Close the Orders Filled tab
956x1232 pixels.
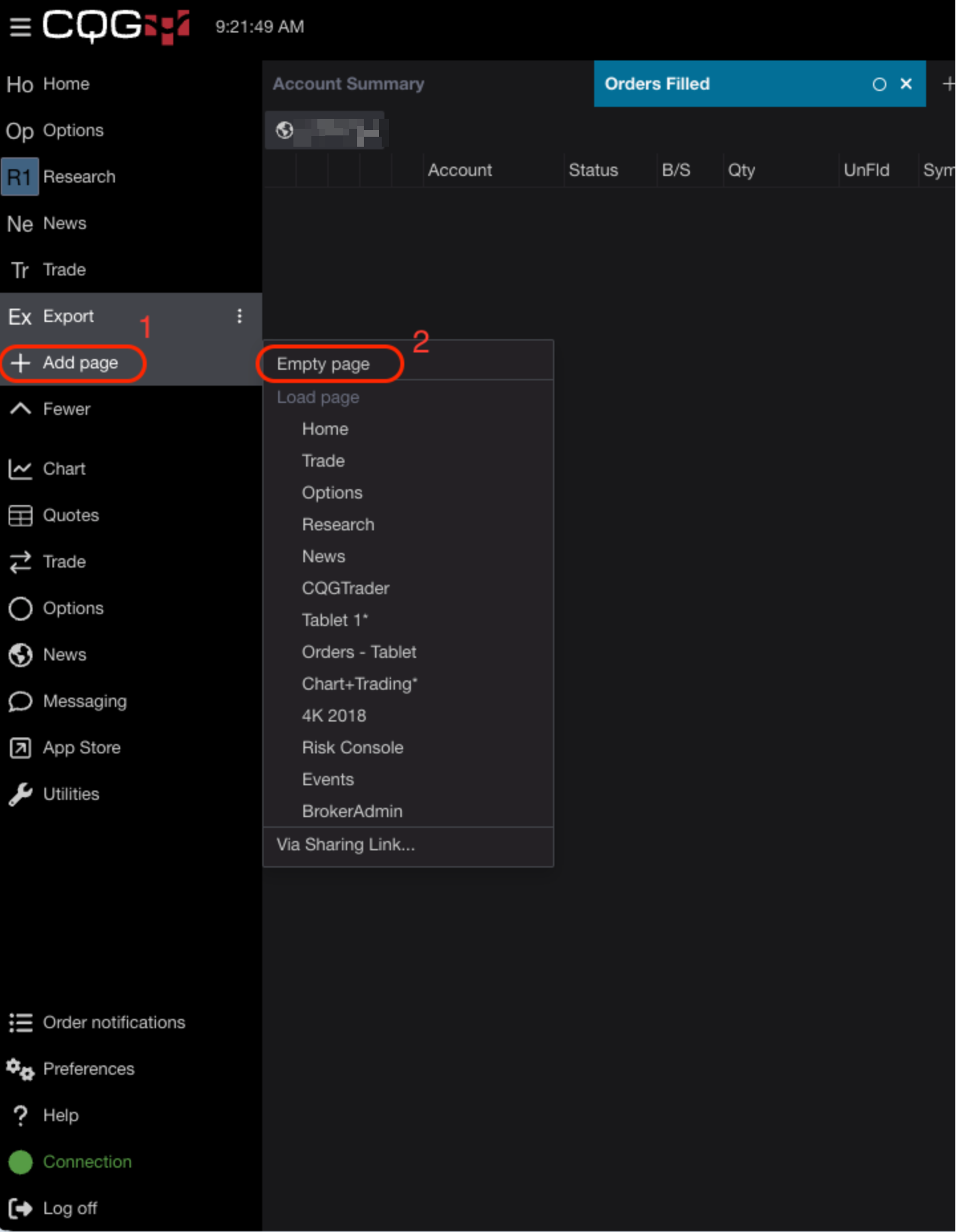point(906,84)
